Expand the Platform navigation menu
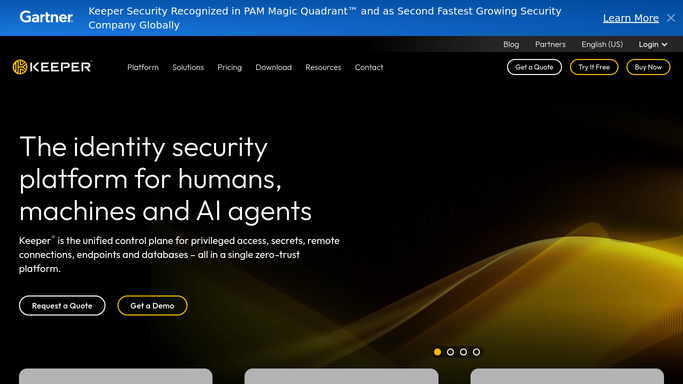Viewport: 683px width, 384px height. pyautogui.click(x=143, y=67)
